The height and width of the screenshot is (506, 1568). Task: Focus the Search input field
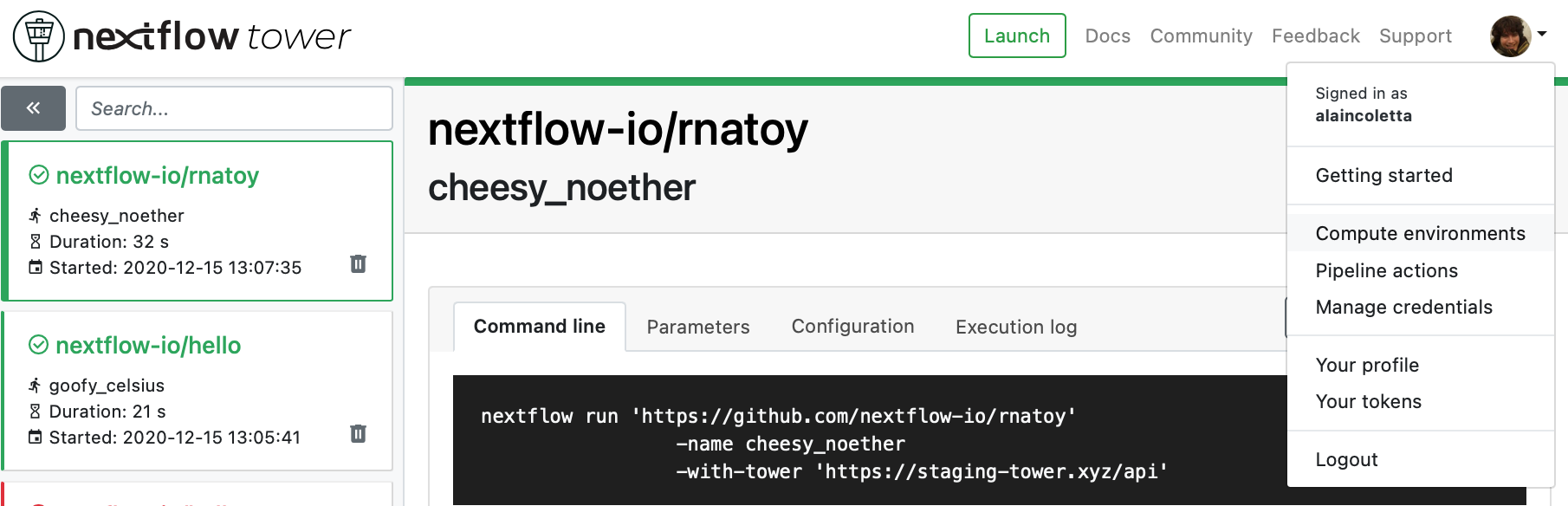[x=234, y=108]
